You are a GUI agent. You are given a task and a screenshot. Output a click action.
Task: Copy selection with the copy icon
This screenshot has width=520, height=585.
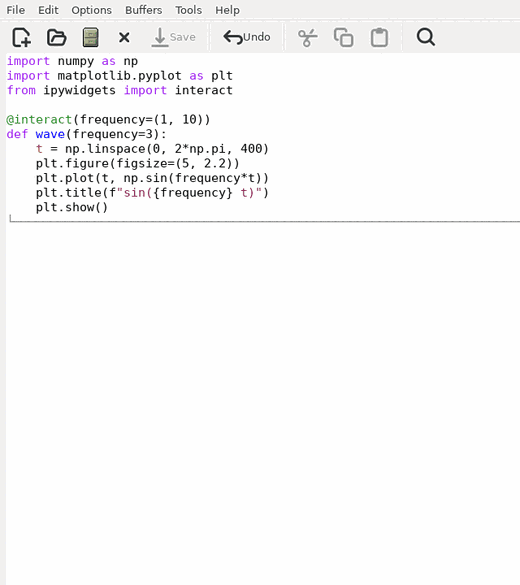pos(344,37)
